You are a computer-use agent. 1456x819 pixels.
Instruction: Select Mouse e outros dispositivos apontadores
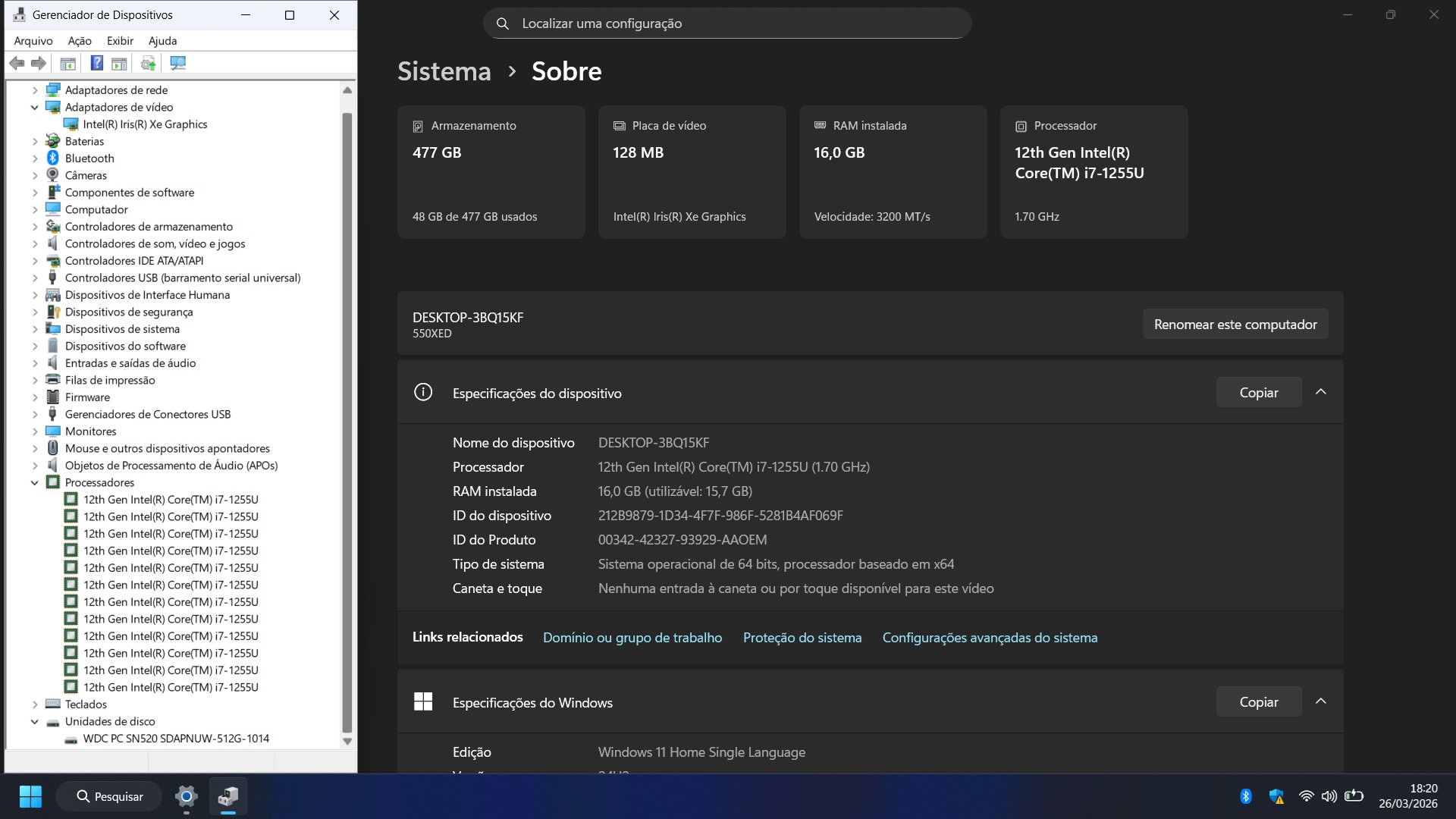pyautogui.click(x=168, y=448)
